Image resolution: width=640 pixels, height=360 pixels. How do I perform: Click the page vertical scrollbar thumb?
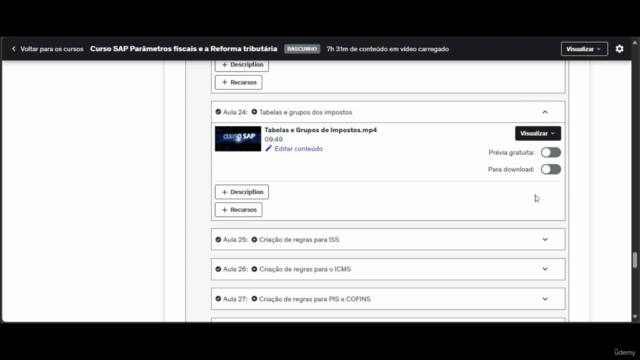click(x=635, y=260)
